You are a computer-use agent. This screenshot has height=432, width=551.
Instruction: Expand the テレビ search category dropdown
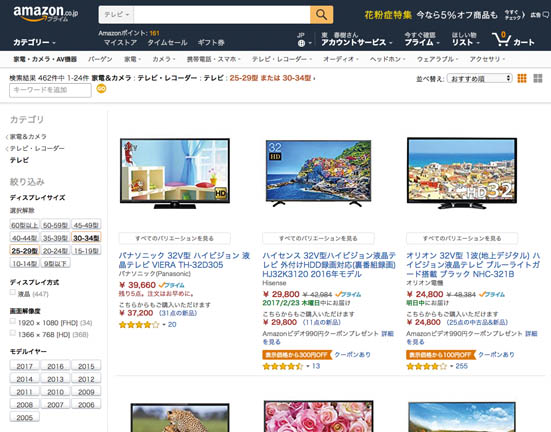(x=116, y=15)
